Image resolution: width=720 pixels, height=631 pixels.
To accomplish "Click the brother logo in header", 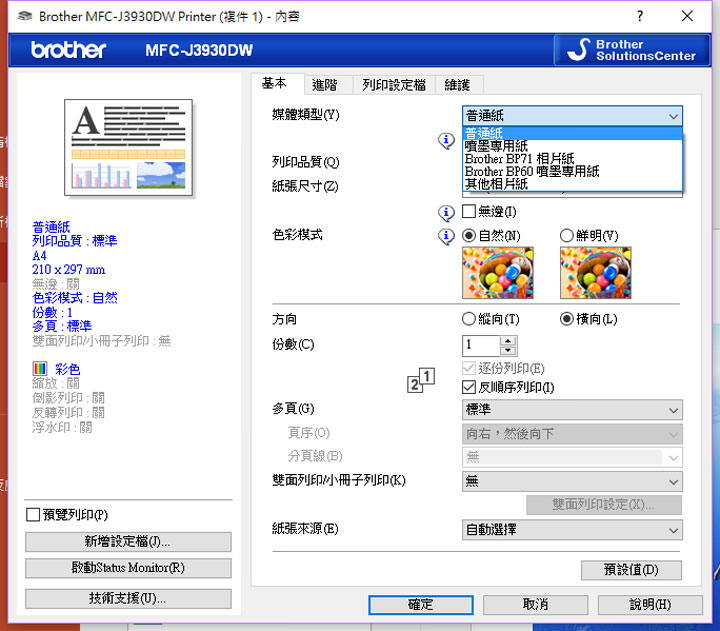I will (x=68, y=50).
